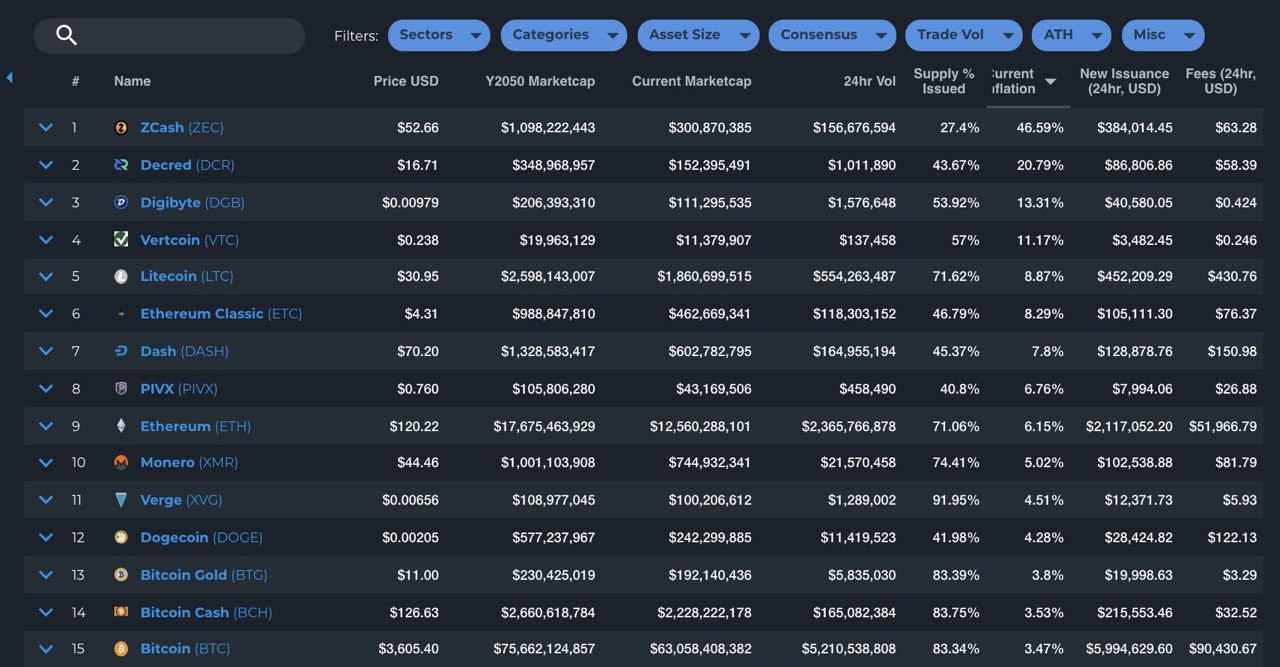Expand the ZCash row chevron
Screen dimensions: 1280x667
tap(45, 127)
